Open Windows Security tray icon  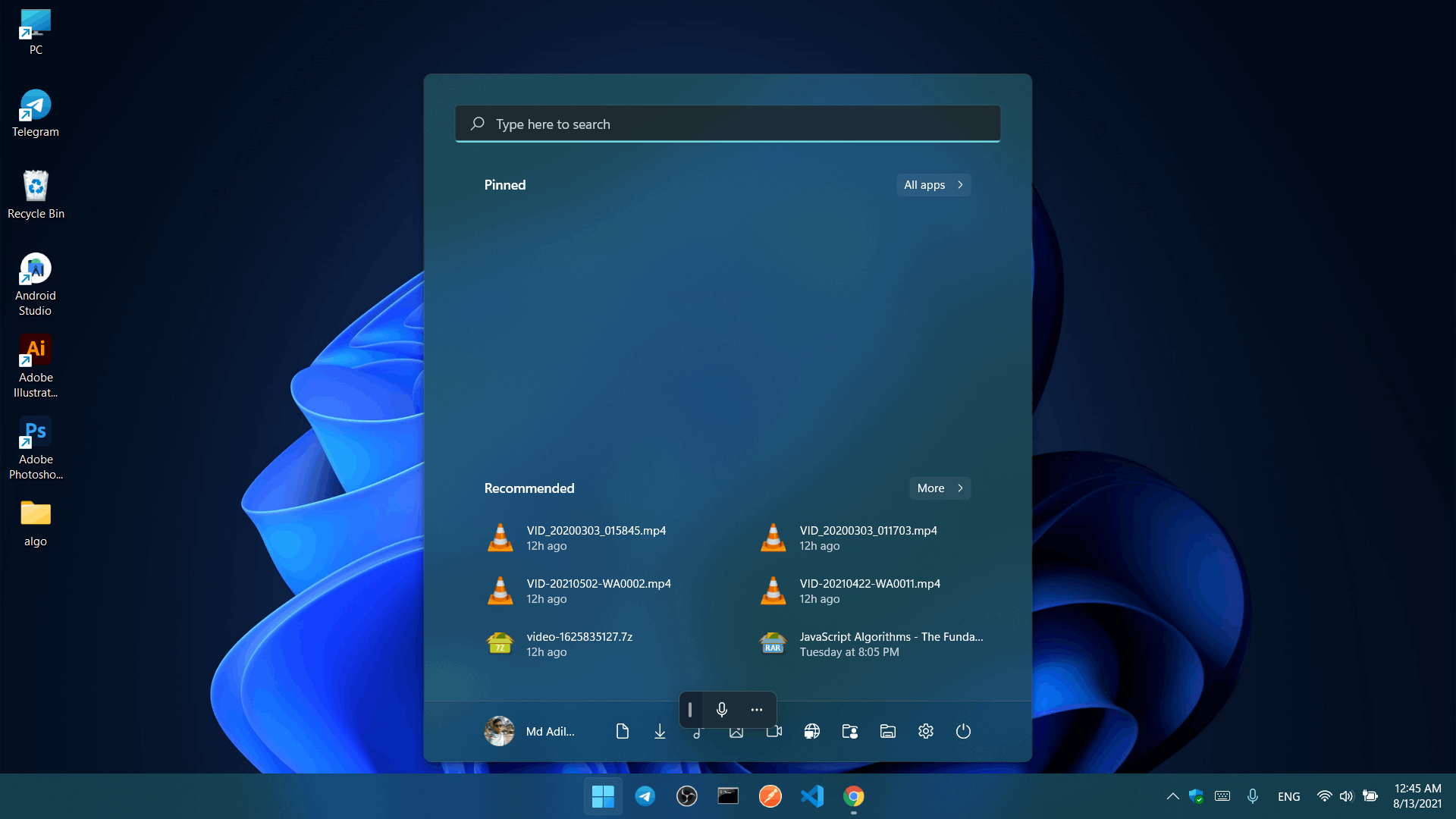[1197, 796]
